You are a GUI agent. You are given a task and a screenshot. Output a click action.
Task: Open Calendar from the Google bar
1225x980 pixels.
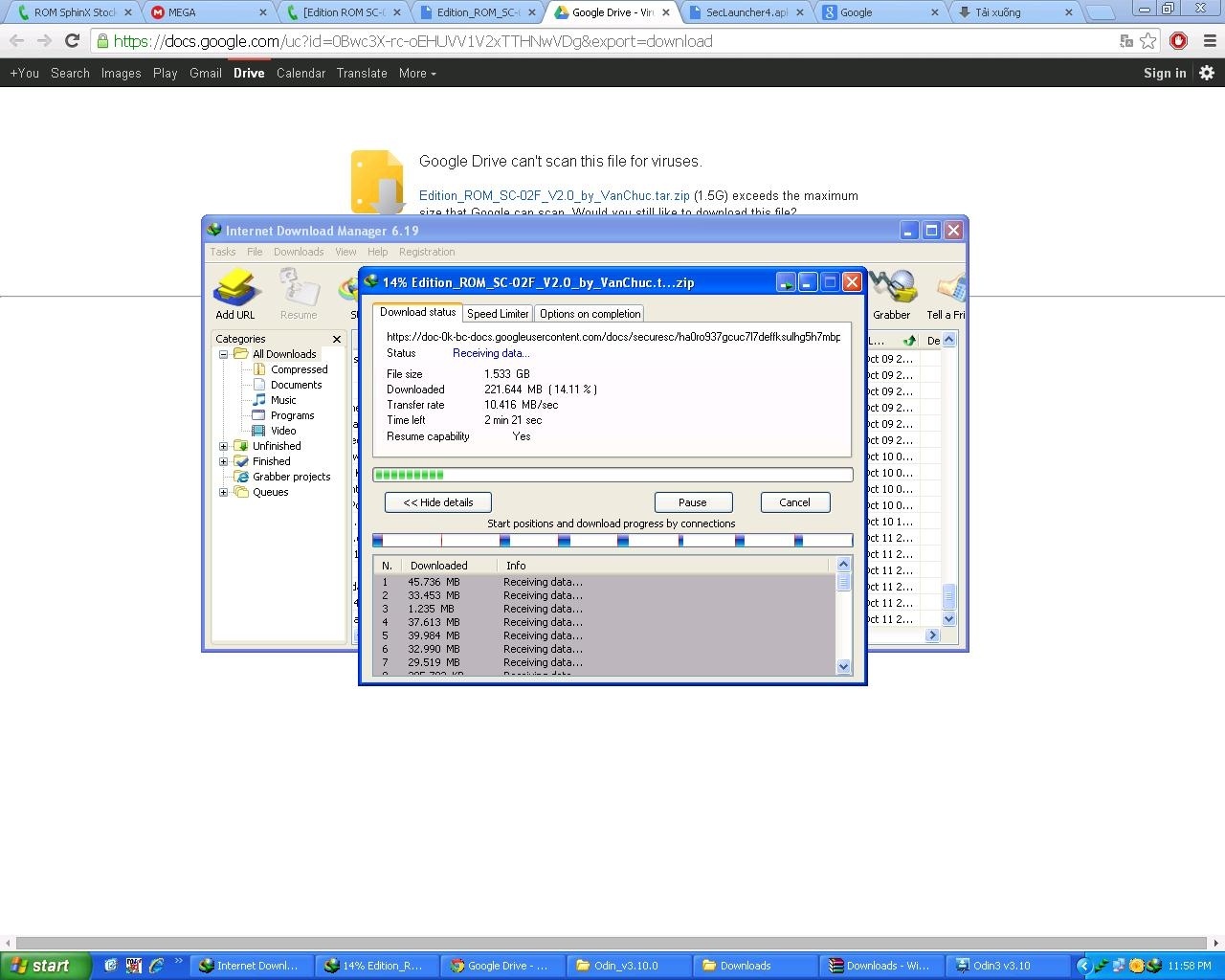point(301,73)
